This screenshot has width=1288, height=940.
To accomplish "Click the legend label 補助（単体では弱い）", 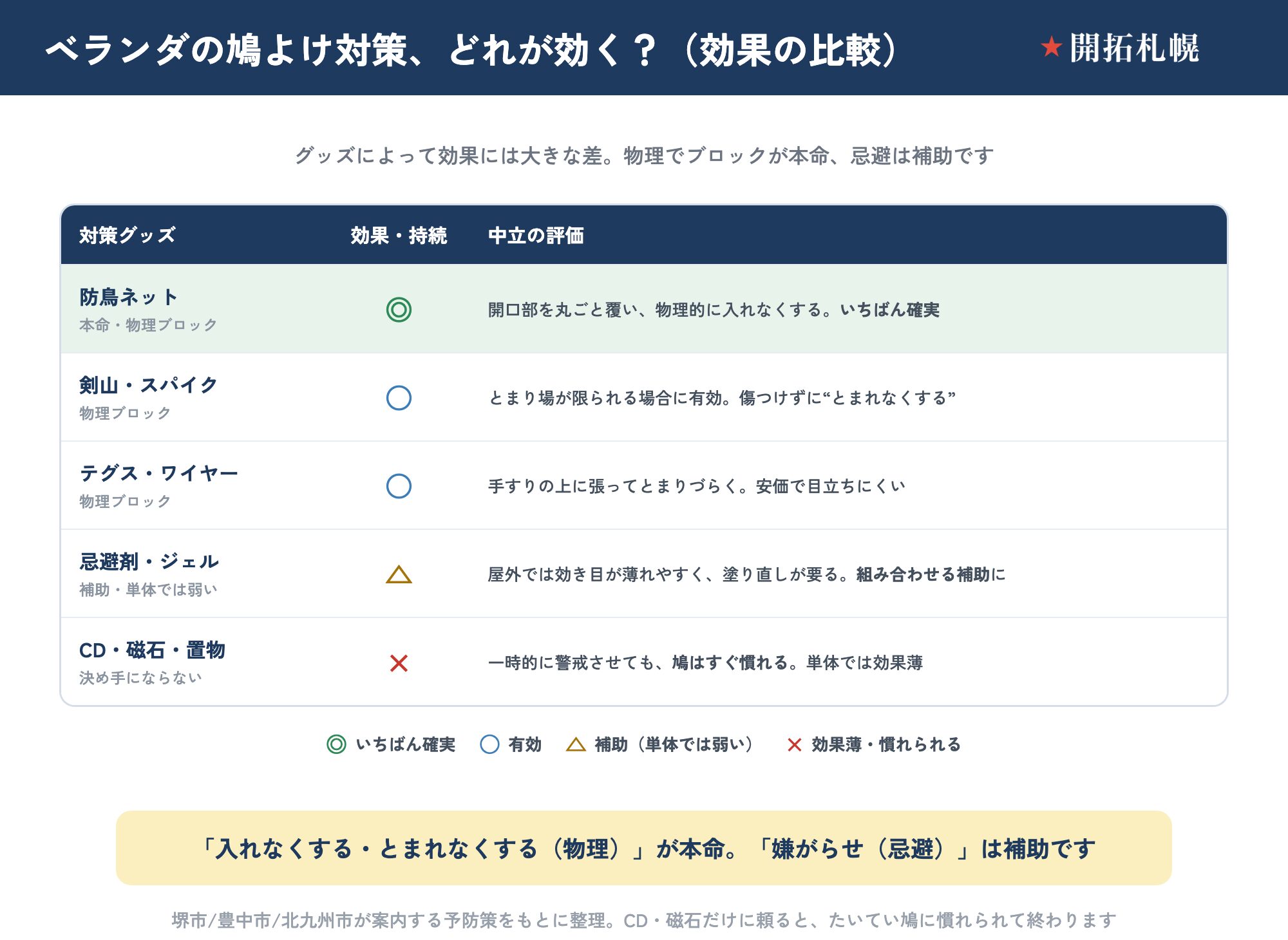I will pyautogui.click(x=674, y=744).
